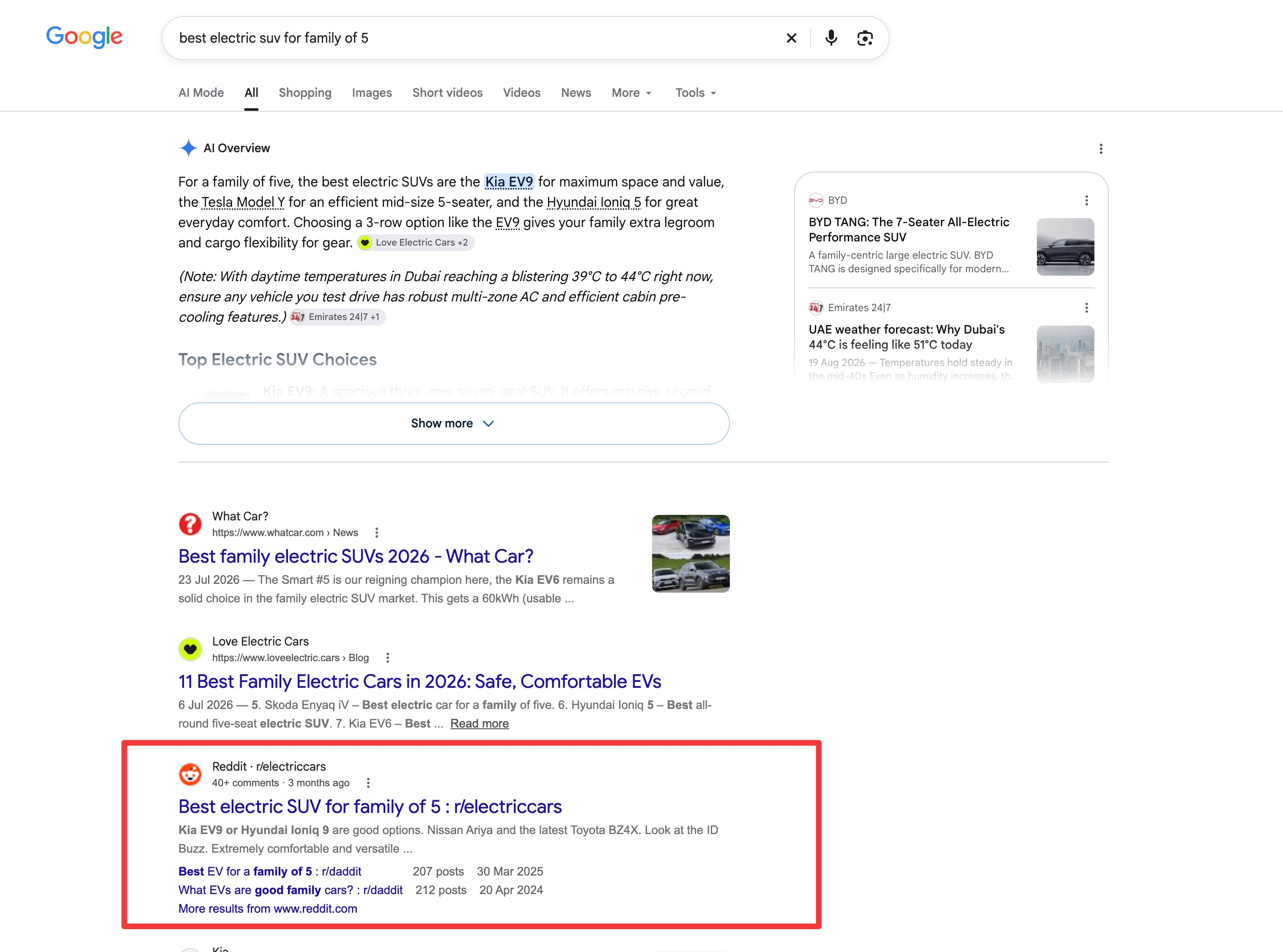Switch to Images tab
Viewport: 1283px width, 952px height.
(x=372, y=93)
